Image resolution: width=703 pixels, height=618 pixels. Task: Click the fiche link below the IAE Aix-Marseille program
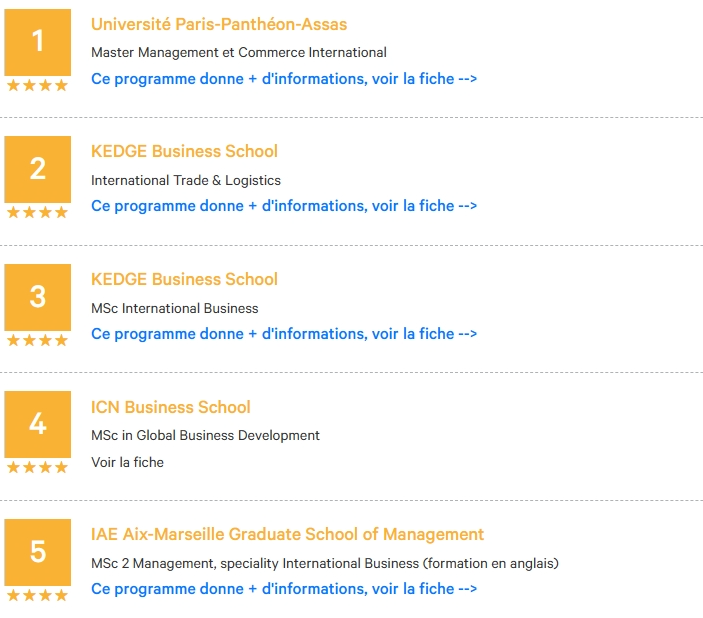click(x=284, y=588)
